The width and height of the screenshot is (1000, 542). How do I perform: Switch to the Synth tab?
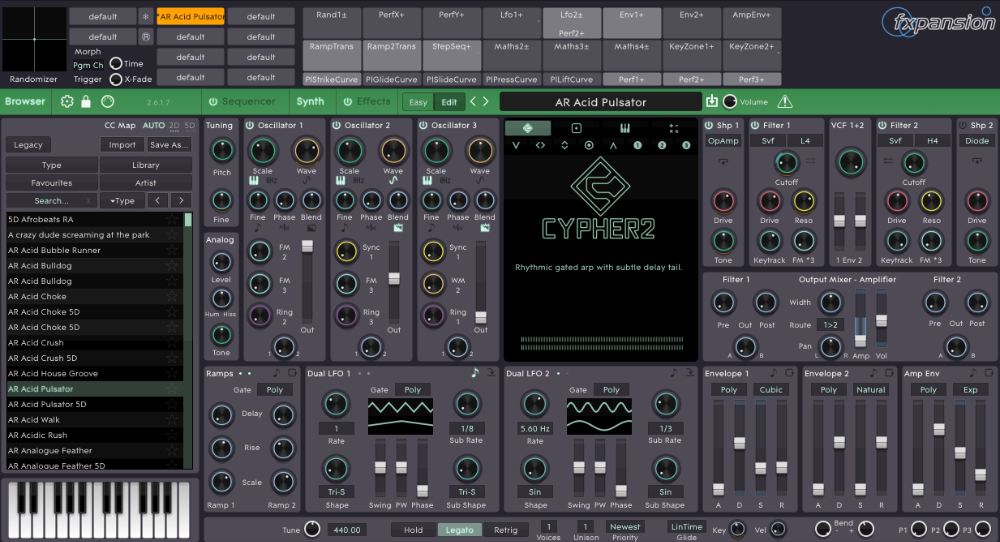[310, 102]
